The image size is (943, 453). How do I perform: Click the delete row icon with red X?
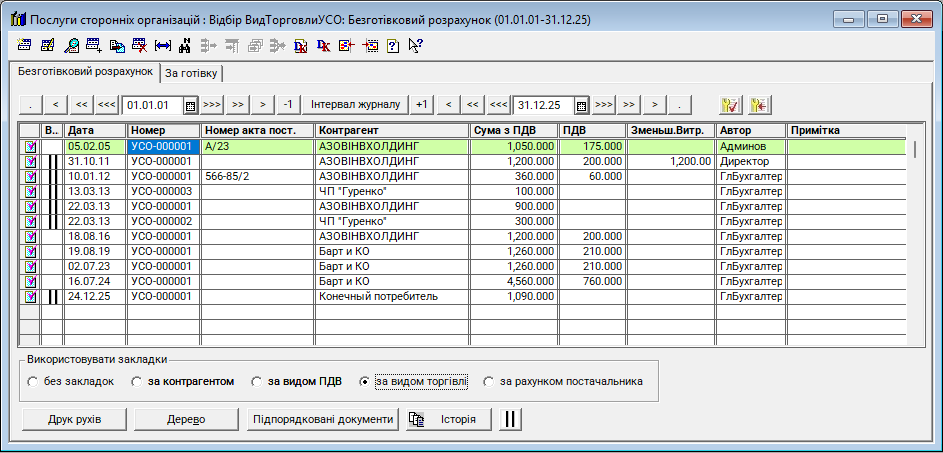[140, 45]
